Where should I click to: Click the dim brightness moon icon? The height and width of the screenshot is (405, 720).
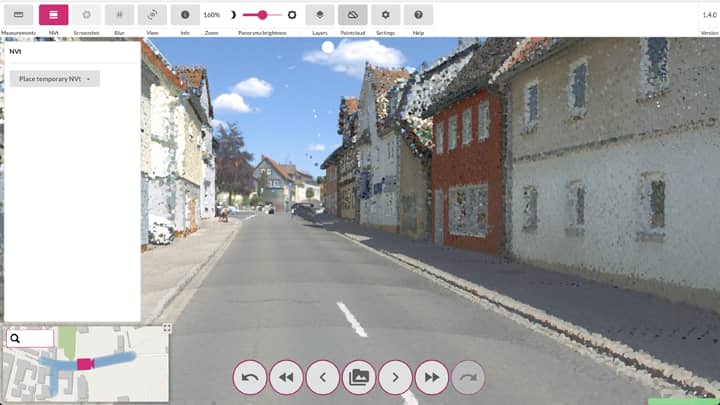(233, 15)
